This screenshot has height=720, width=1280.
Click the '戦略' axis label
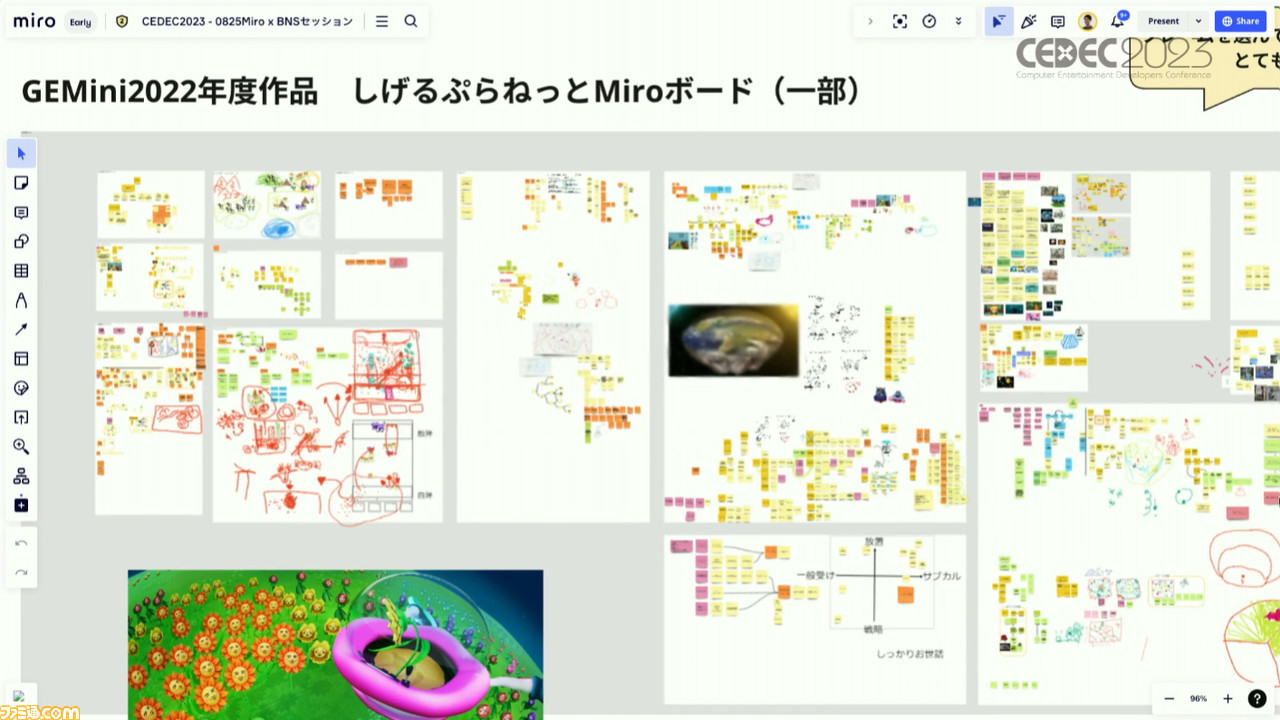[x=874, y=629]
